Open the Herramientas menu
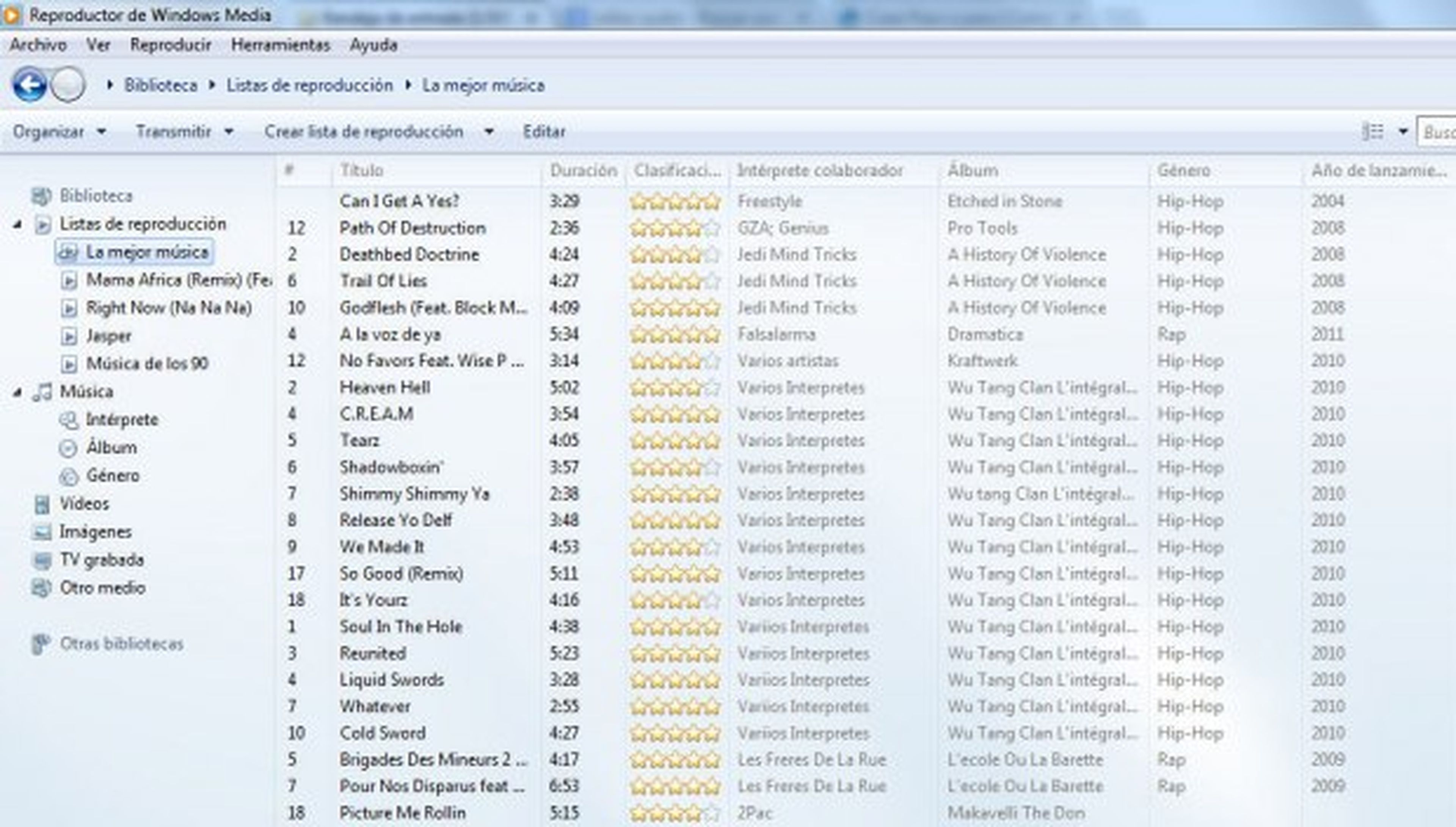Image resolution: width=1456 pixels, height=827 pixels. tap(280, 45)
